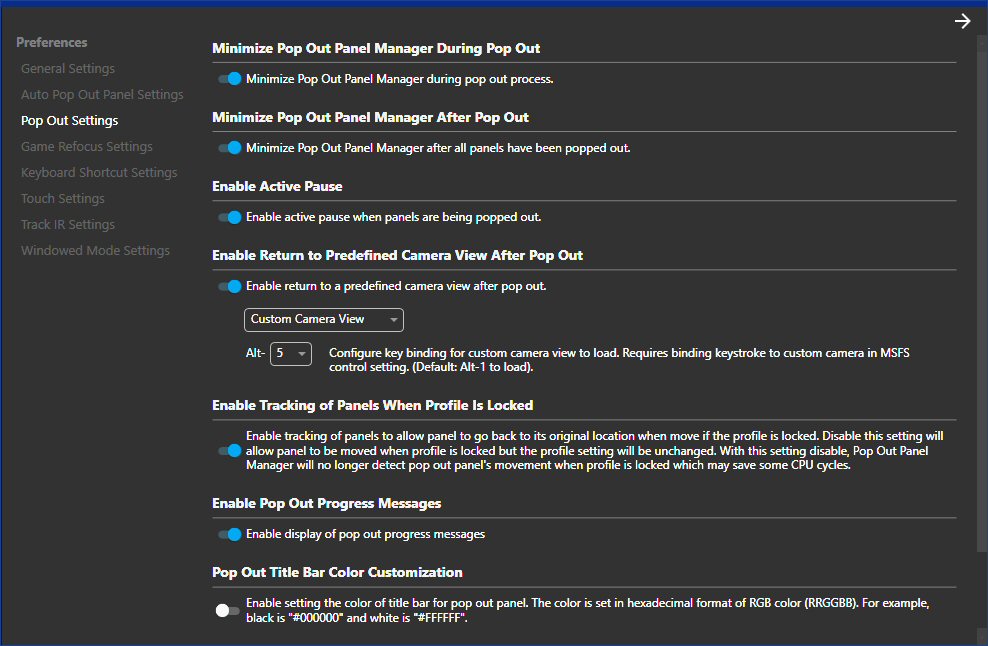Open General Settings preferences
988x646 pixels.
(x=68, y=69)
